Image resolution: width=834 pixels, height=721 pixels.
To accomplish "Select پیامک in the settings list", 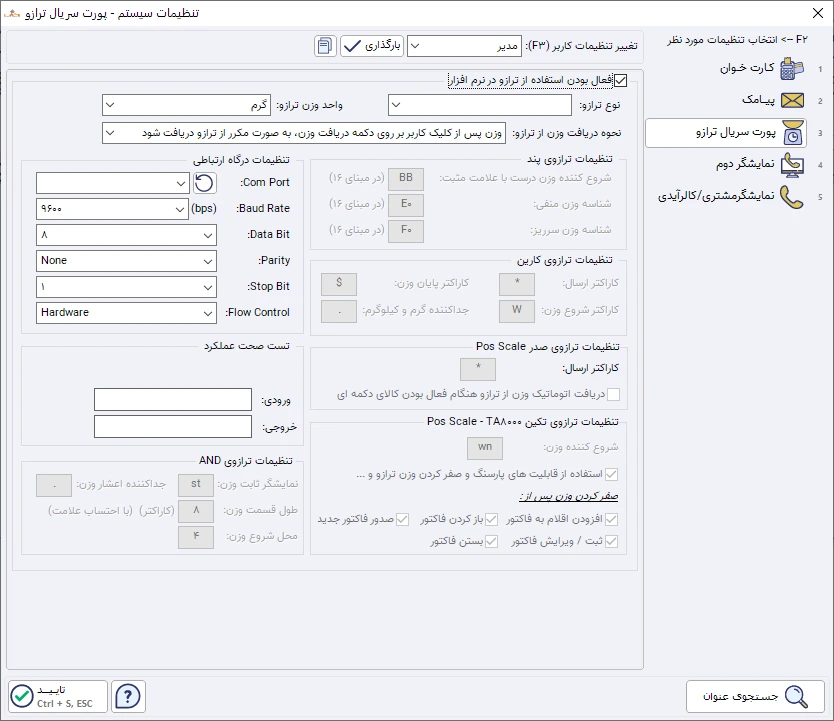I will tap(758, 100).
